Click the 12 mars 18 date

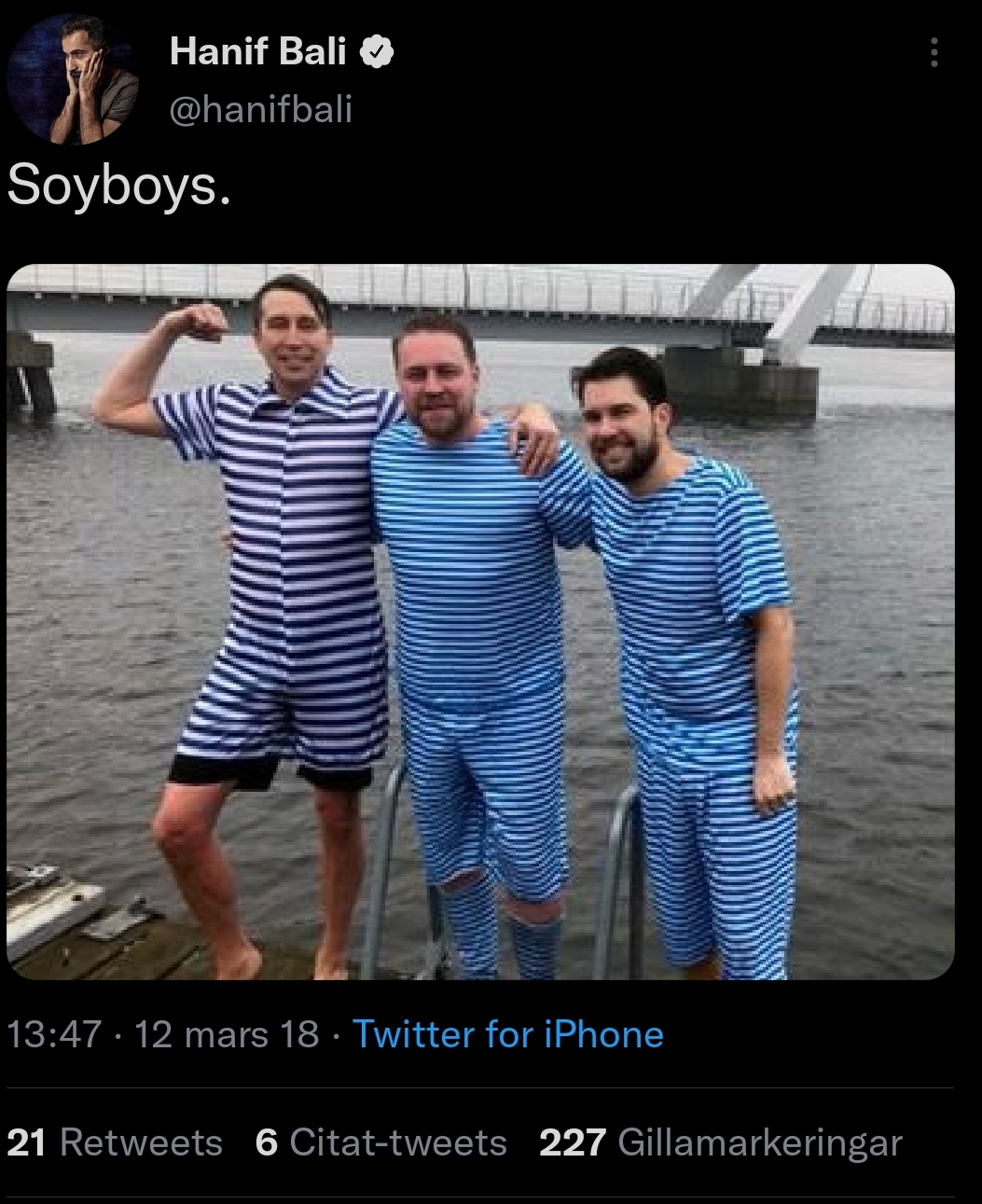click(227, 1034)
